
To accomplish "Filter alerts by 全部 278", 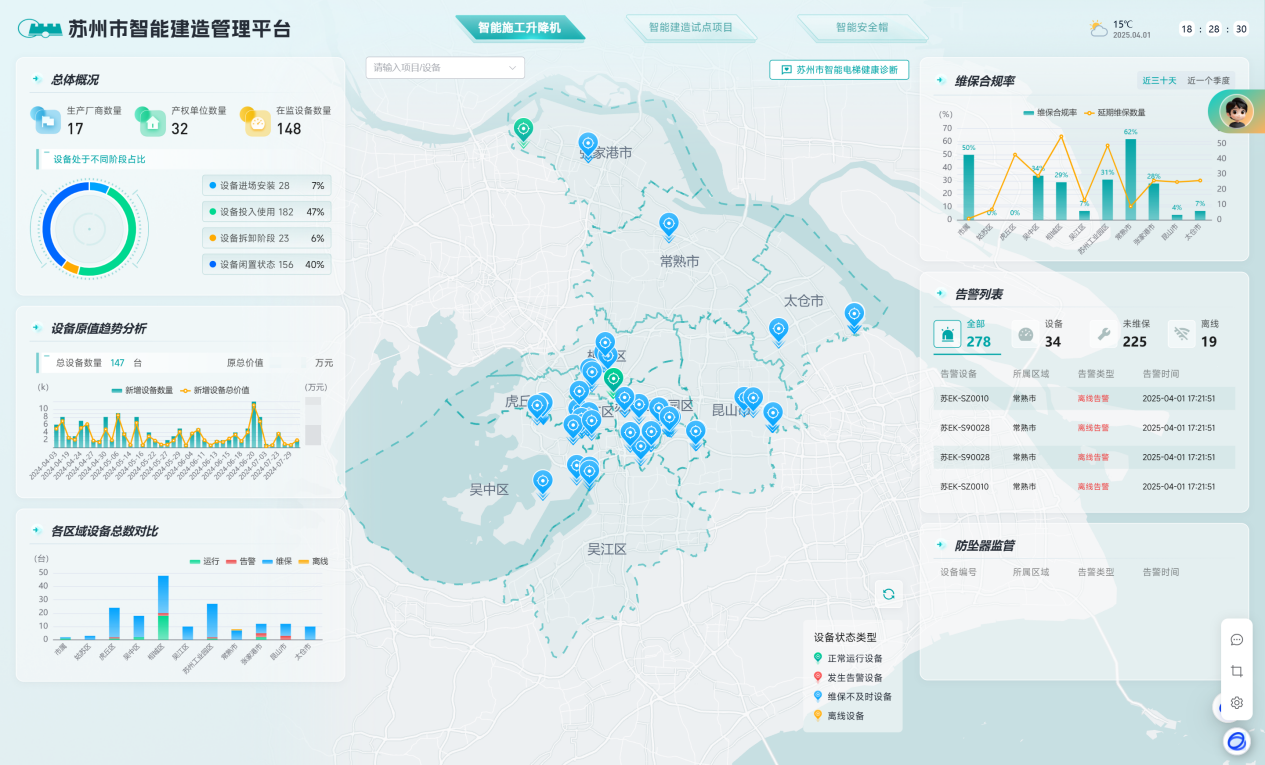I will (967, 335).
